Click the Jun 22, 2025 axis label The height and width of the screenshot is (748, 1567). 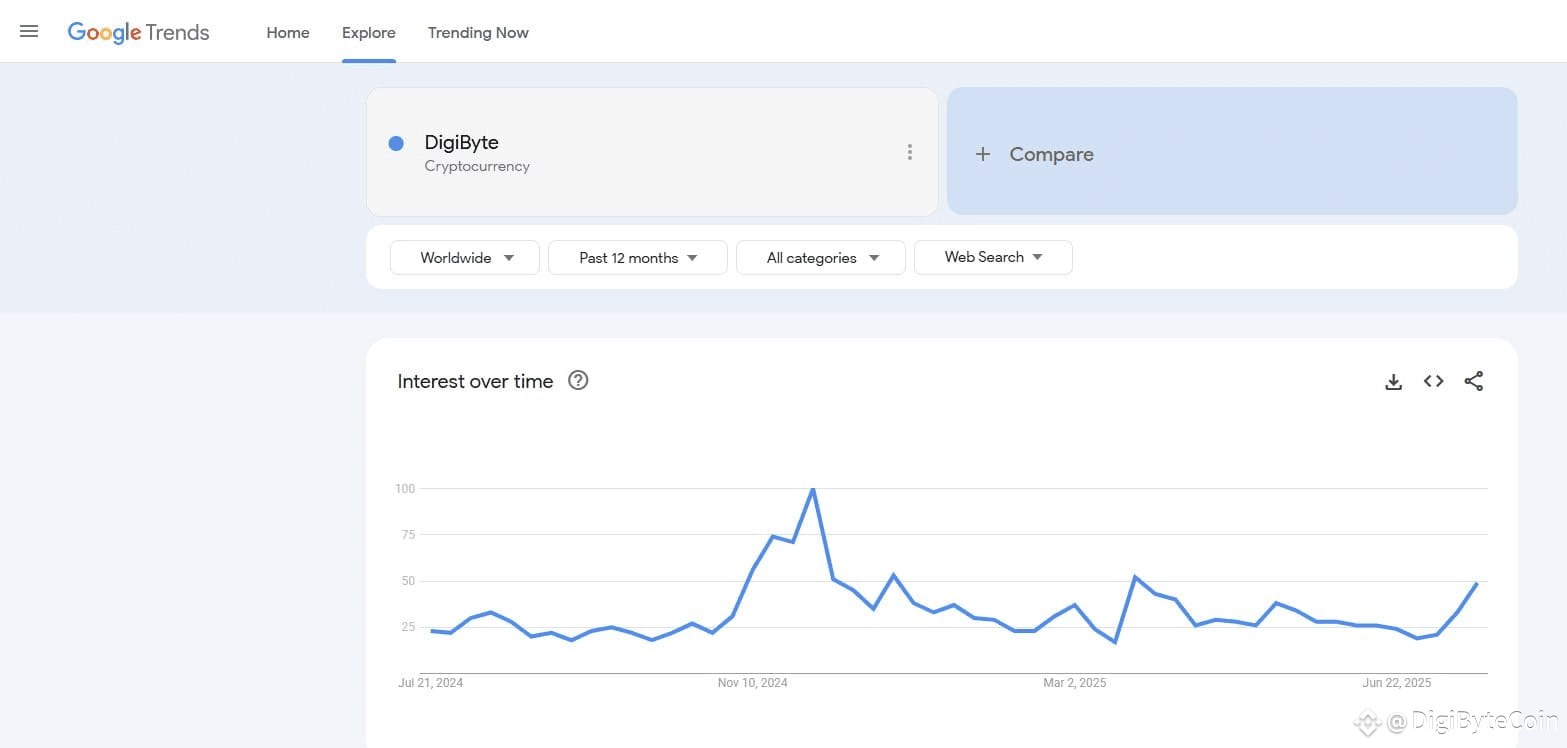click(1397, 683)
